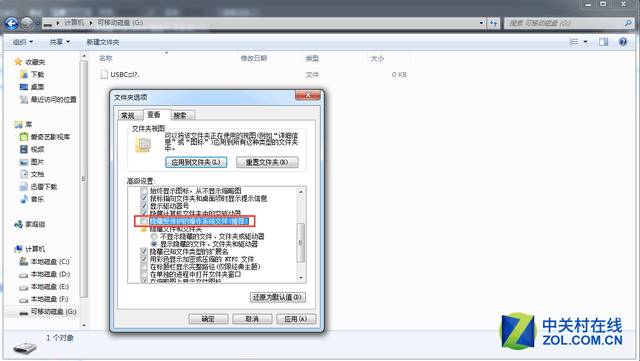Viewport: 640px width, 361px height.
Task: Click the advanced settings scroll-down arrow
Action: 301,278
